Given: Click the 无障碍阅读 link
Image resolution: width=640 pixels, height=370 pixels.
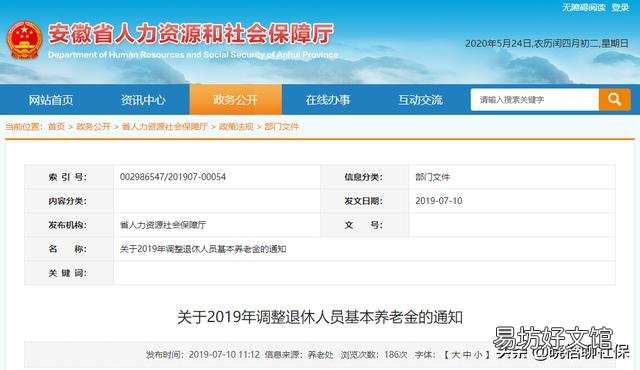Looking at the screenshot, I should 584,7.
